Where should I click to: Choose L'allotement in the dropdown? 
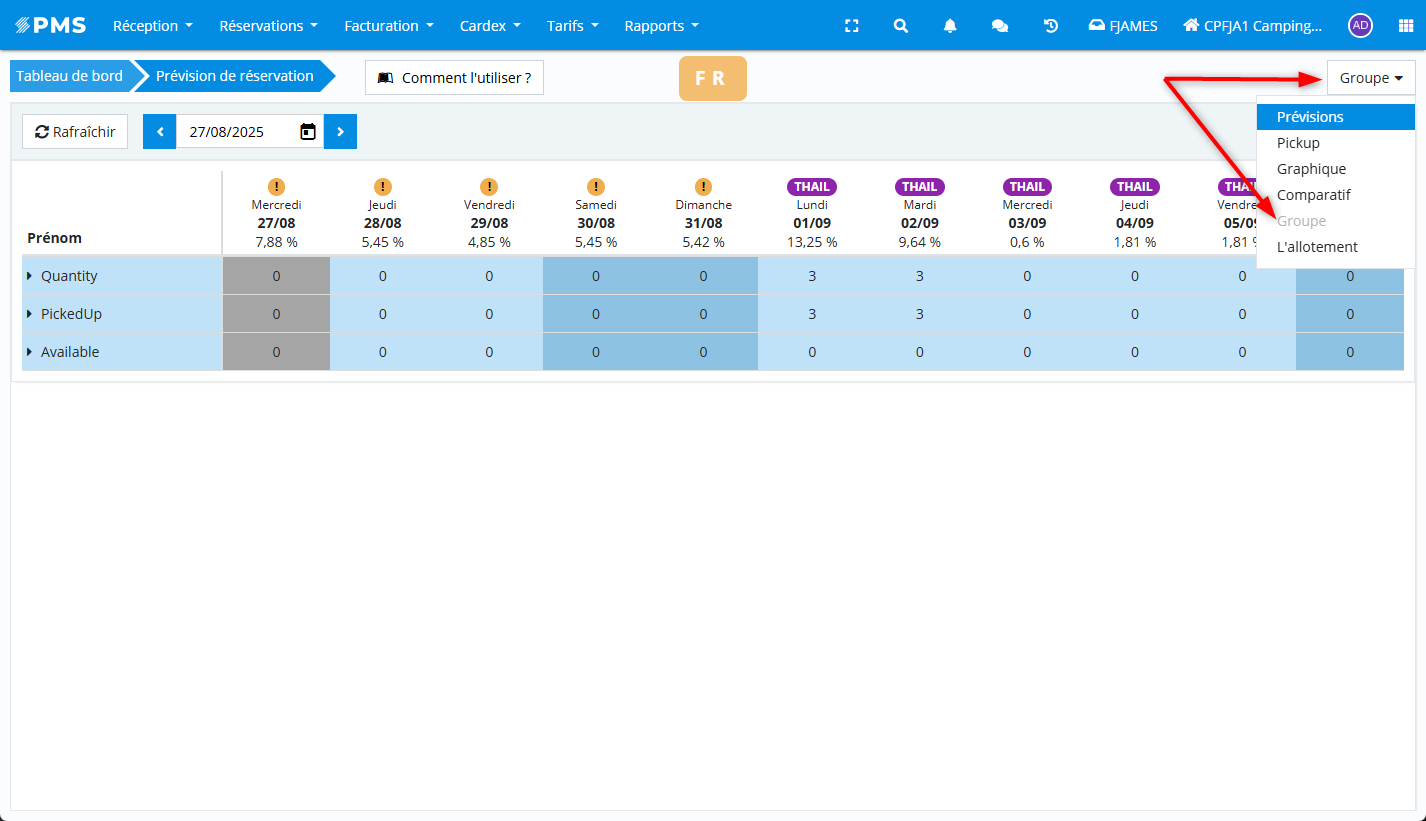click(1317, 247)
